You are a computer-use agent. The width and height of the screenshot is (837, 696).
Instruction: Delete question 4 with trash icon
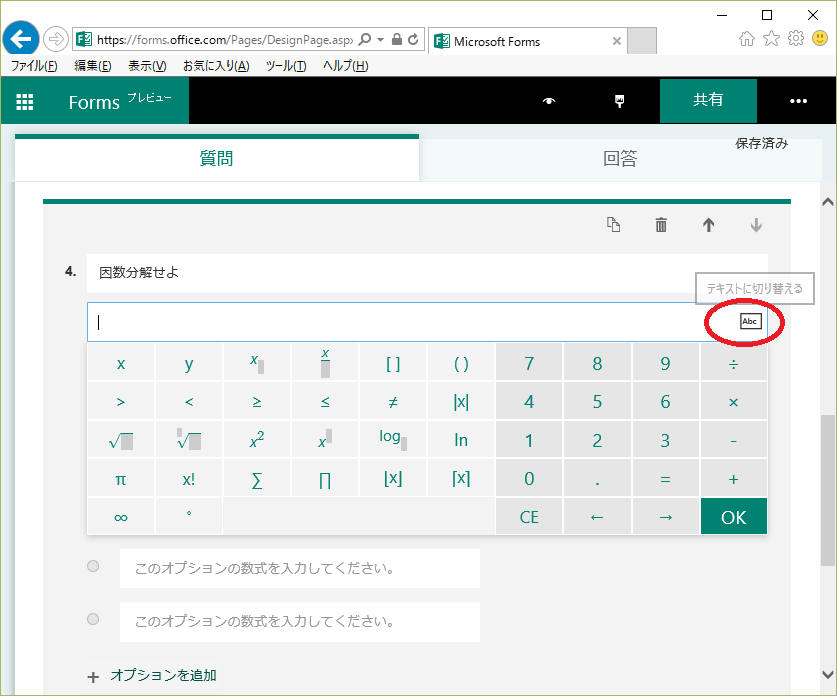coord(661,225)
